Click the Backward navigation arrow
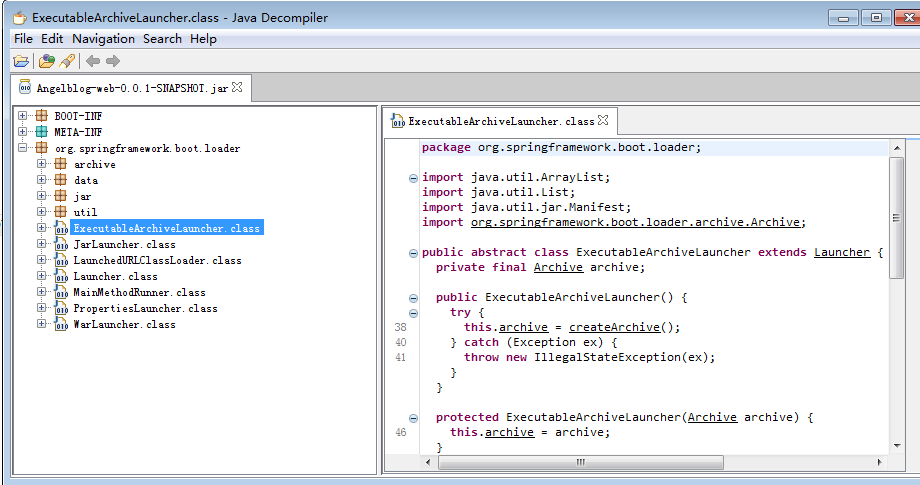This screenshot has height=485, width=920. point(93,61)
